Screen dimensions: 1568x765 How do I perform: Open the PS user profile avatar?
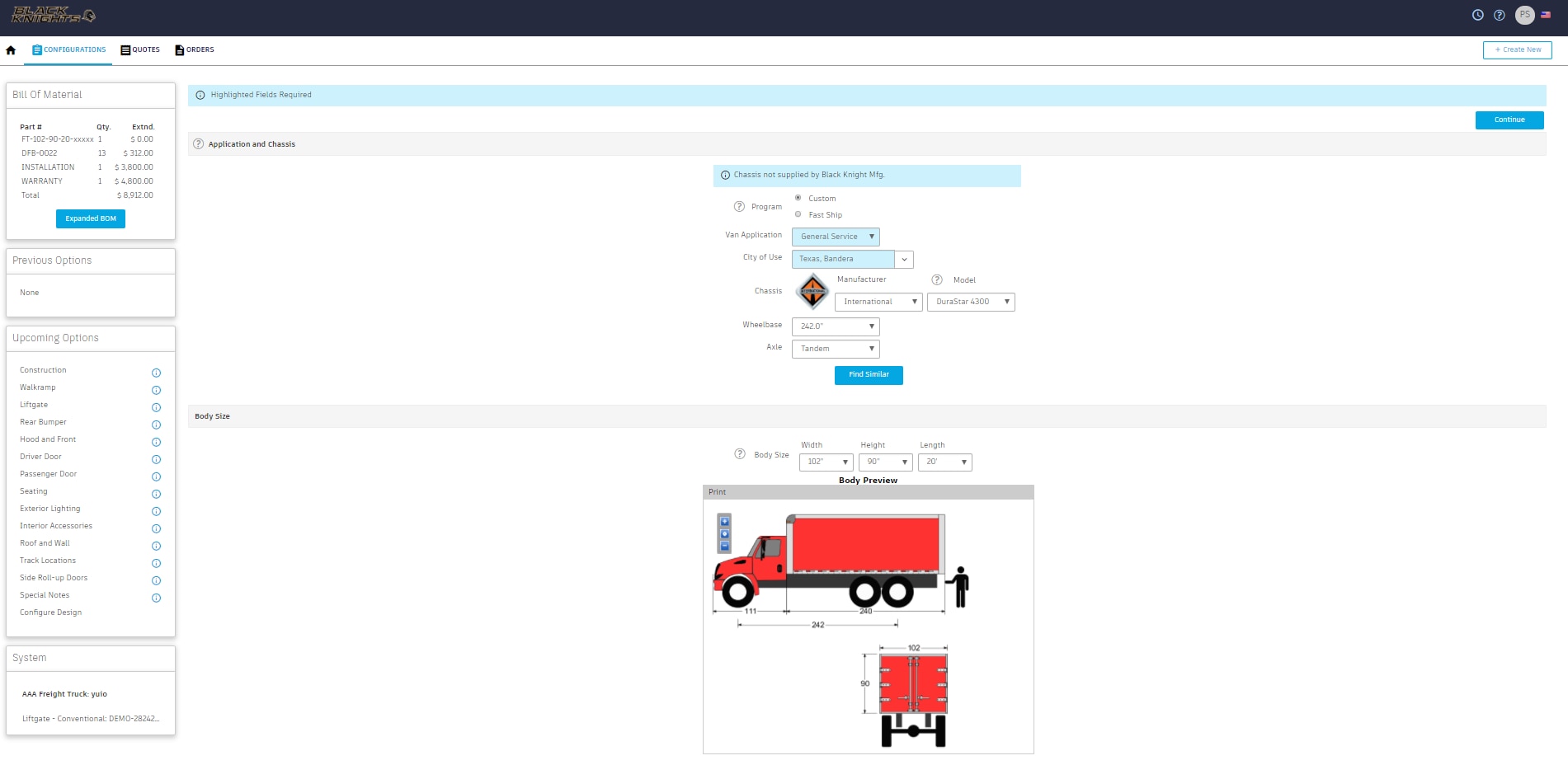pos(1524,15)
